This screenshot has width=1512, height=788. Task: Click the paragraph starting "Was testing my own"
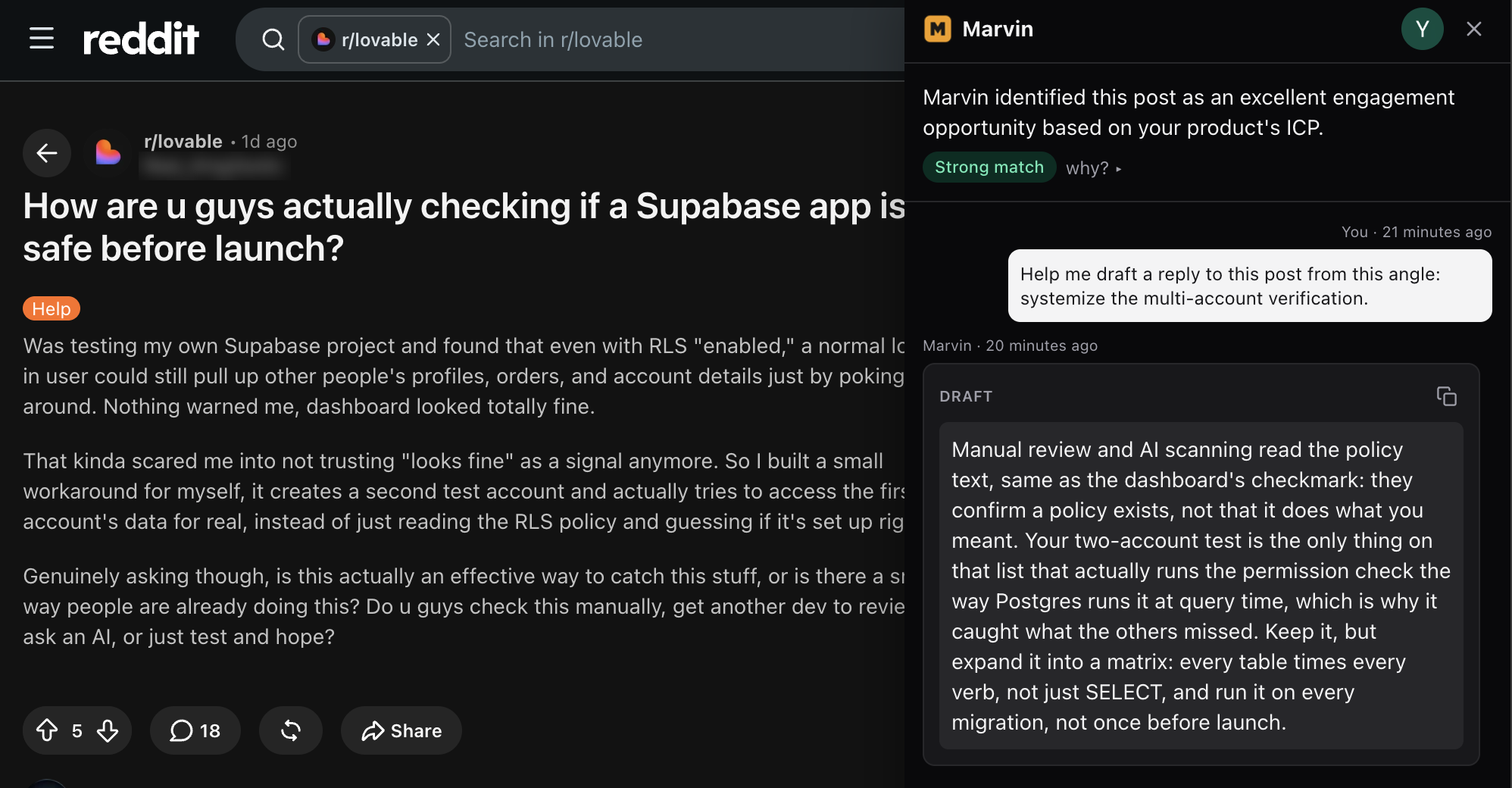464,376
